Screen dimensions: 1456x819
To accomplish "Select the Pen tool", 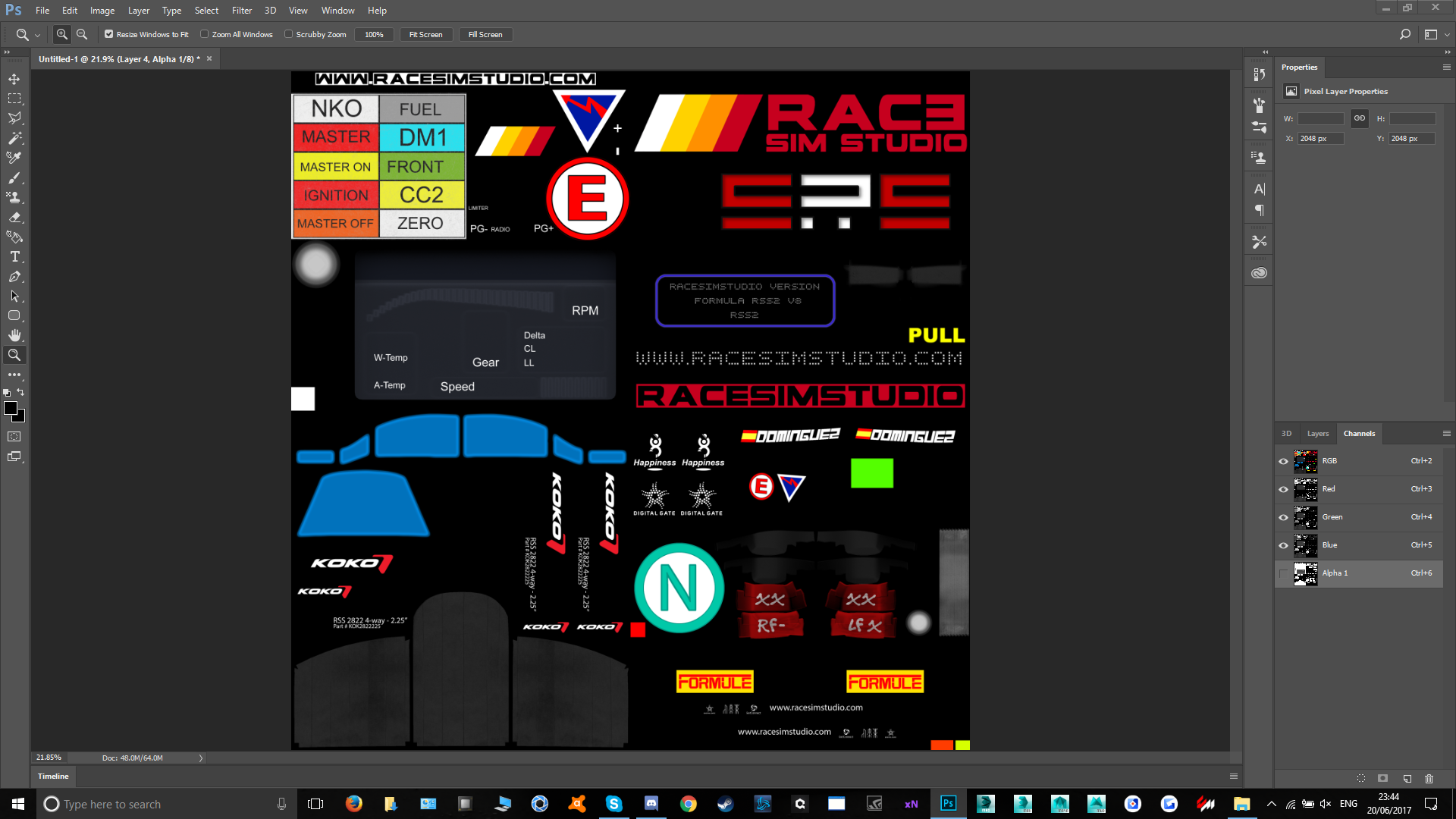I will point(14,276).
